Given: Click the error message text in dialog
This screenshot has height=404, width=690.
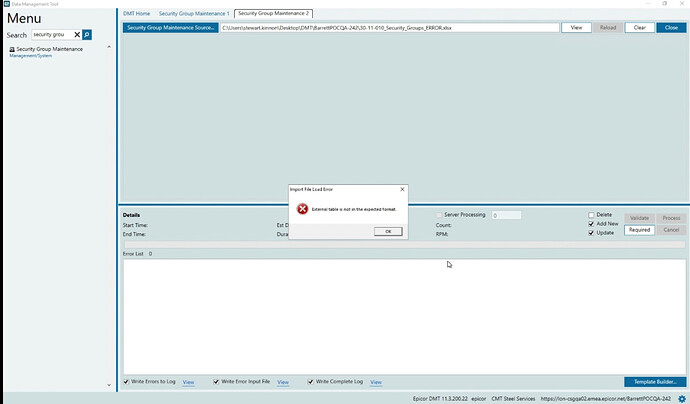Looking at the screenshot, I should (354, 209).
